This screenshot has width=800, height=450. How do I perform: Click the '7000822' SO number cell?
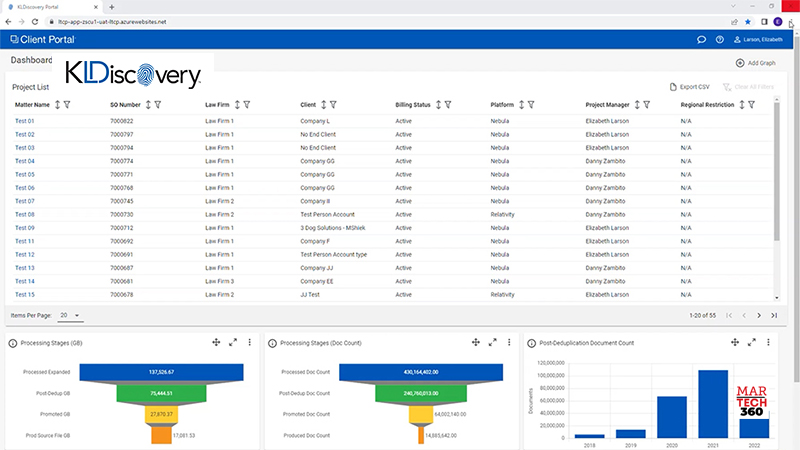point(121,121)
